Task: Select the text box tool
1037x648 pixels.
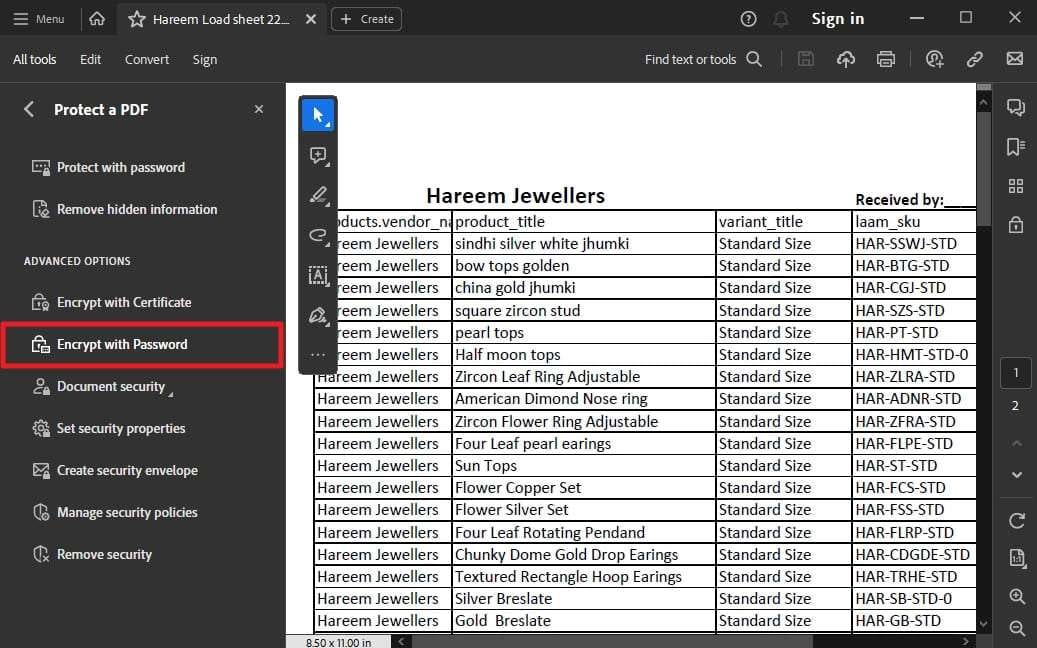Action: click(x=318, y=275)
